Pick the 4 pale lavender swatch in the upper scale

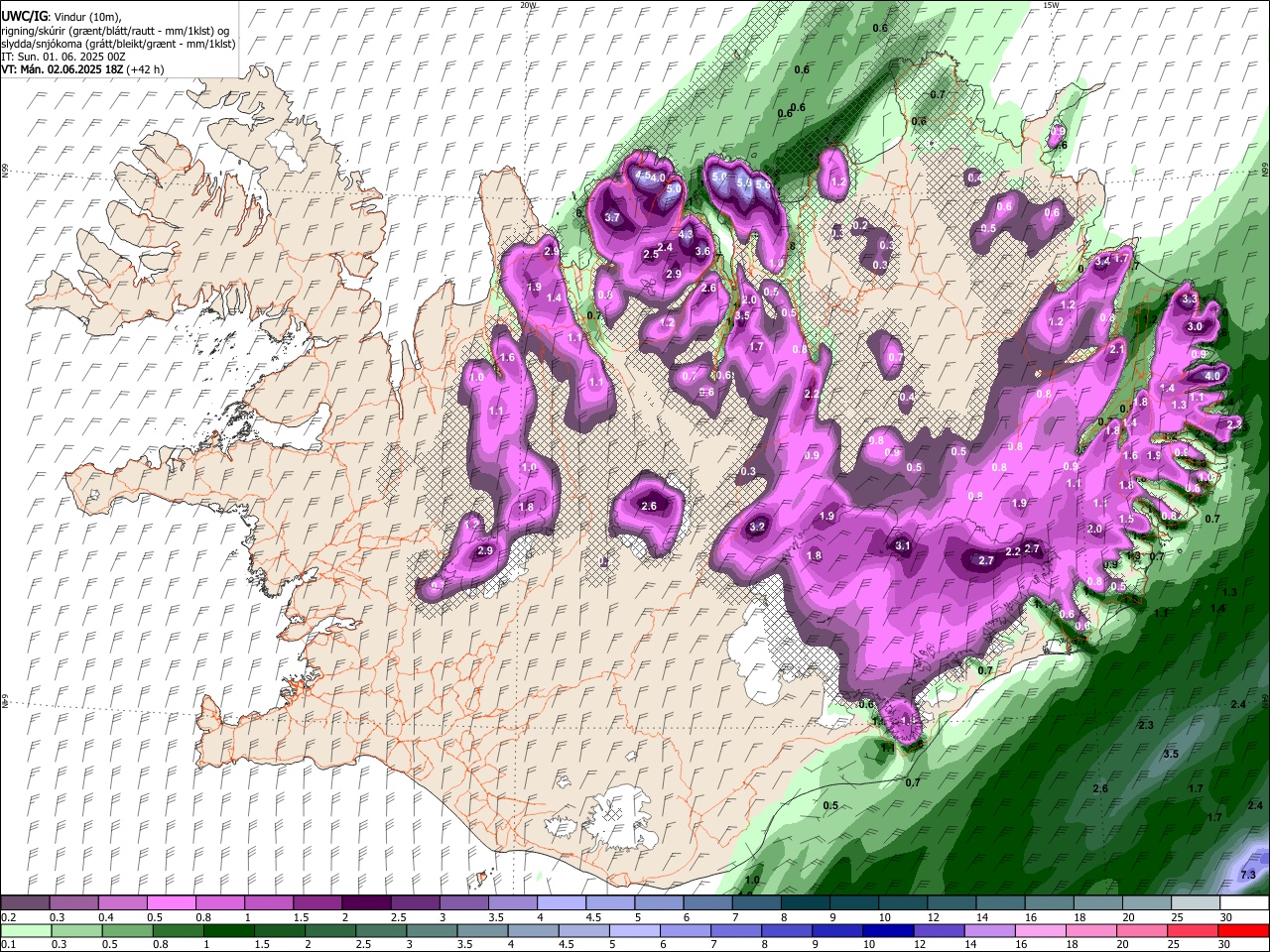561,902
